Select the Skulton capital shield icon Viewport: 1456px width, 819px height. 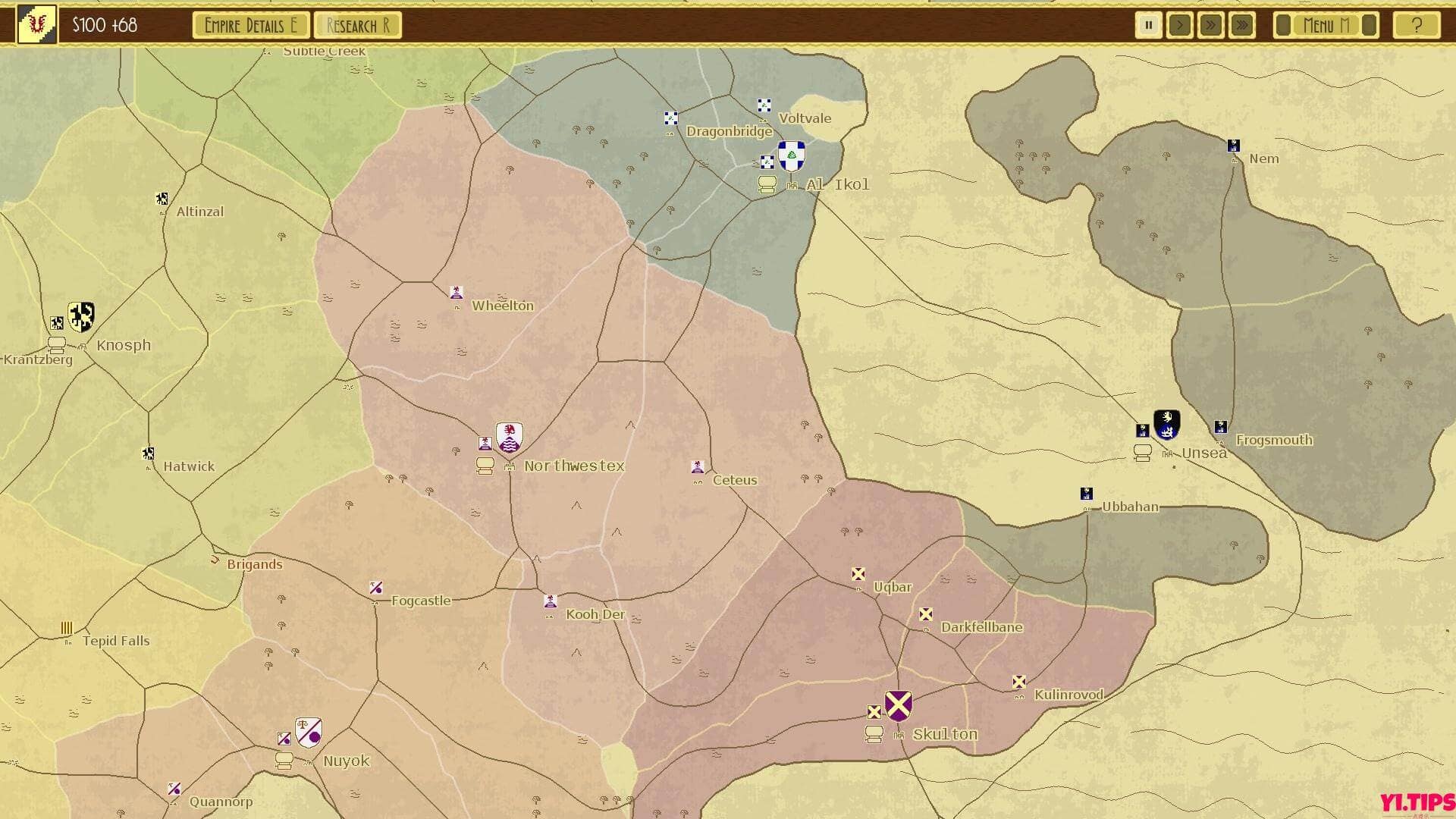pos(898,706)
